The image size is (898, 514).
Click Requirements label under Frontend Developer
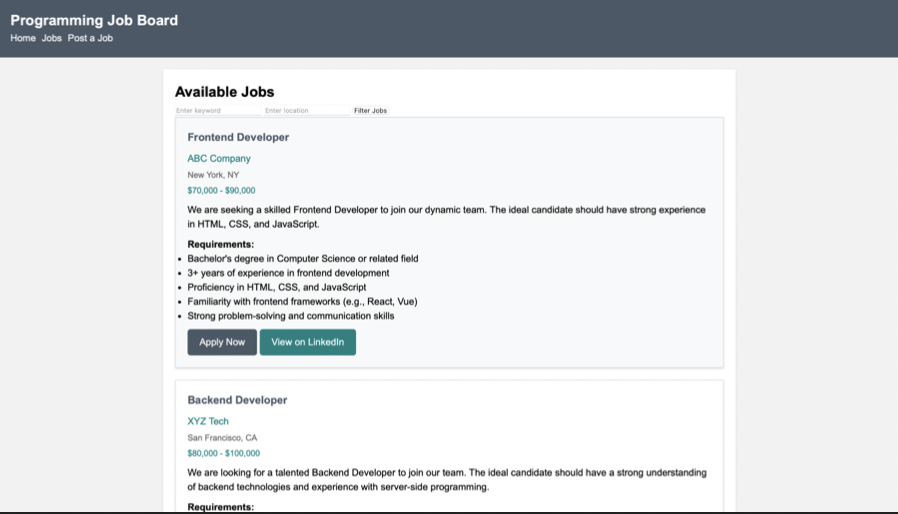[x=220, y=244]
